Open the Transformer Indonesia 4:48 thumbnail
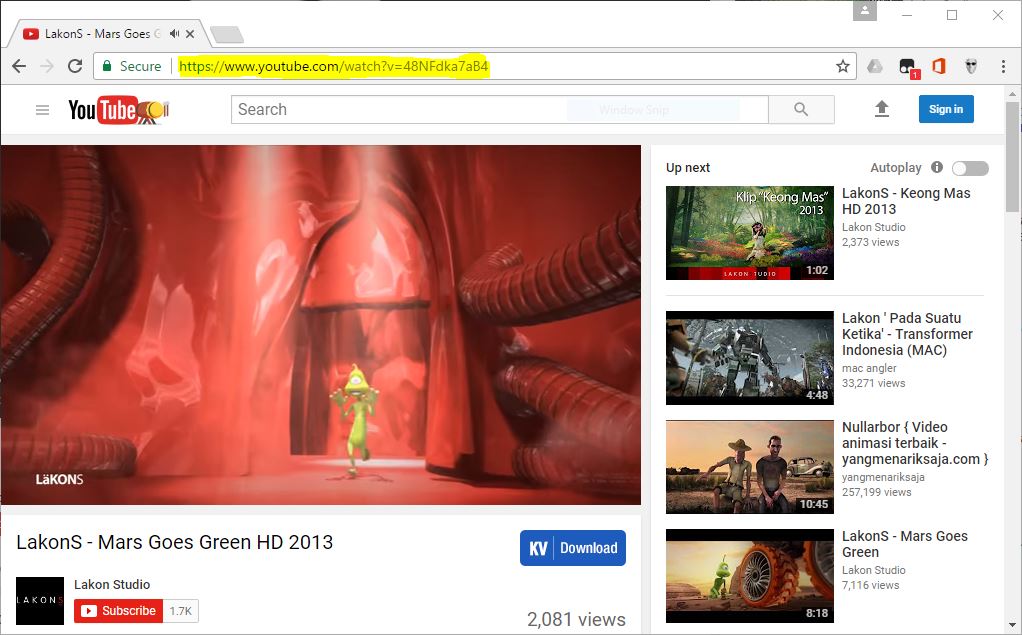 point(750,358)
